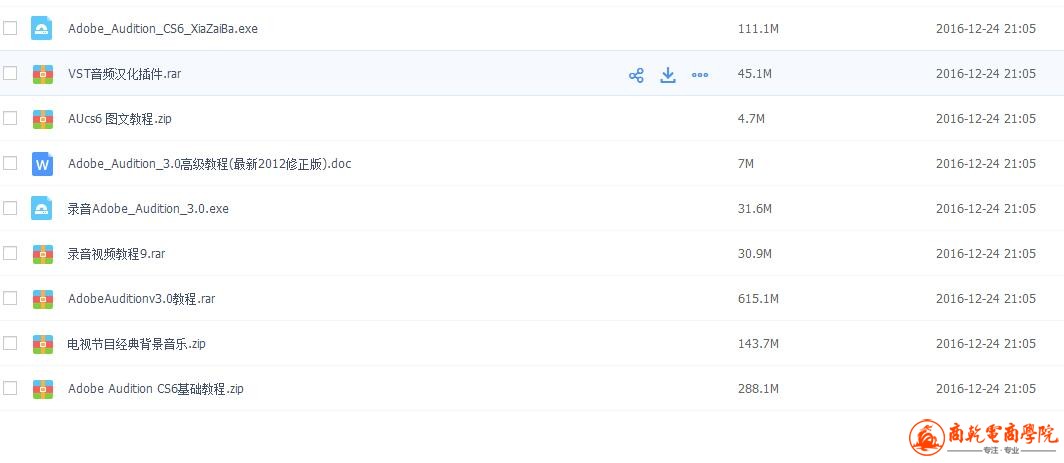Click the 288.1M size value
The height and width of the screenshot is (463, 1064).
coord(758,389)
